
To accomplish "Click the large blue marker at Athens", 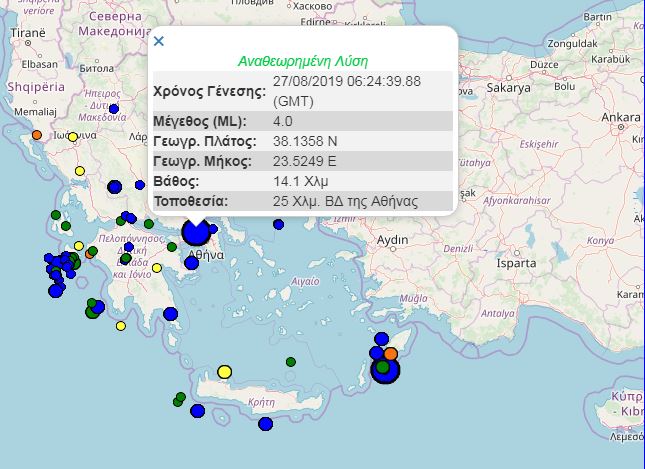I will point(196,231).
